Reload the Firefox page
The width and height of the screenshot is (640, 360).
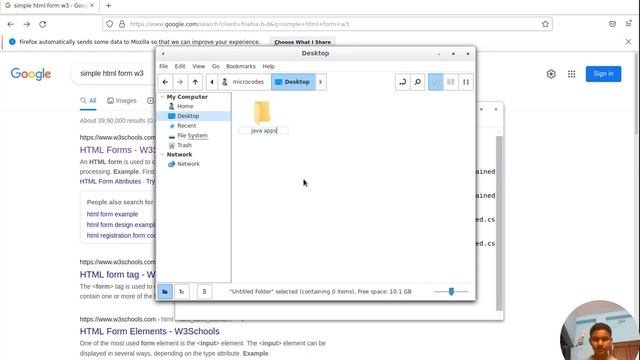coord(42,24)
